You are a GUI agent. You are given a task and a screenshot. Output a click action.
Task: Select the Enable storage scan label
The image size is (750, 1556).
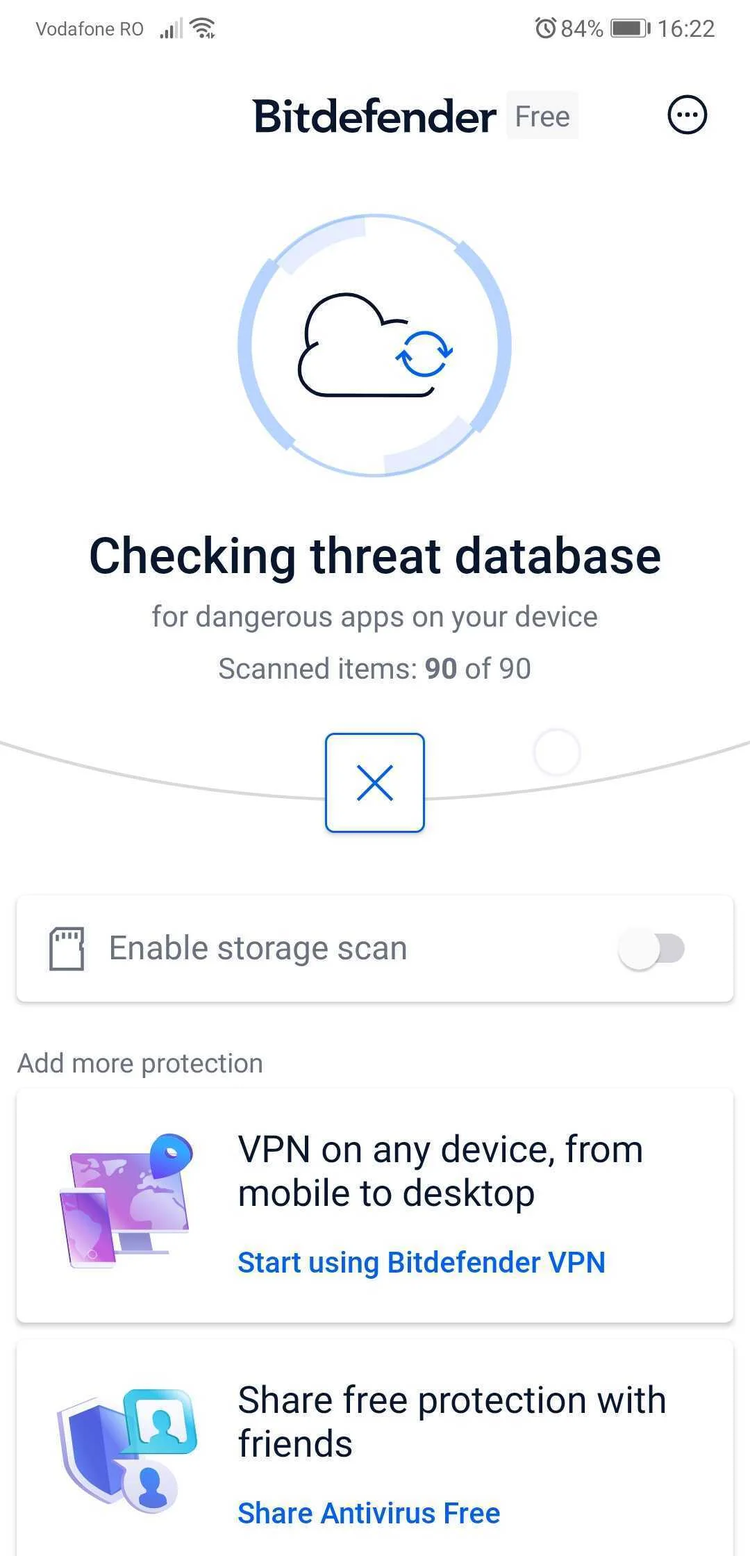(258, 948)
